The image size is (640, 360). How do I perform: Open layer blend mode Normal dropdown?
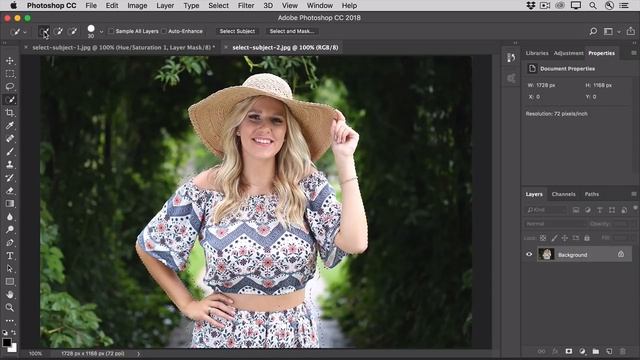(x=555, y=224)
